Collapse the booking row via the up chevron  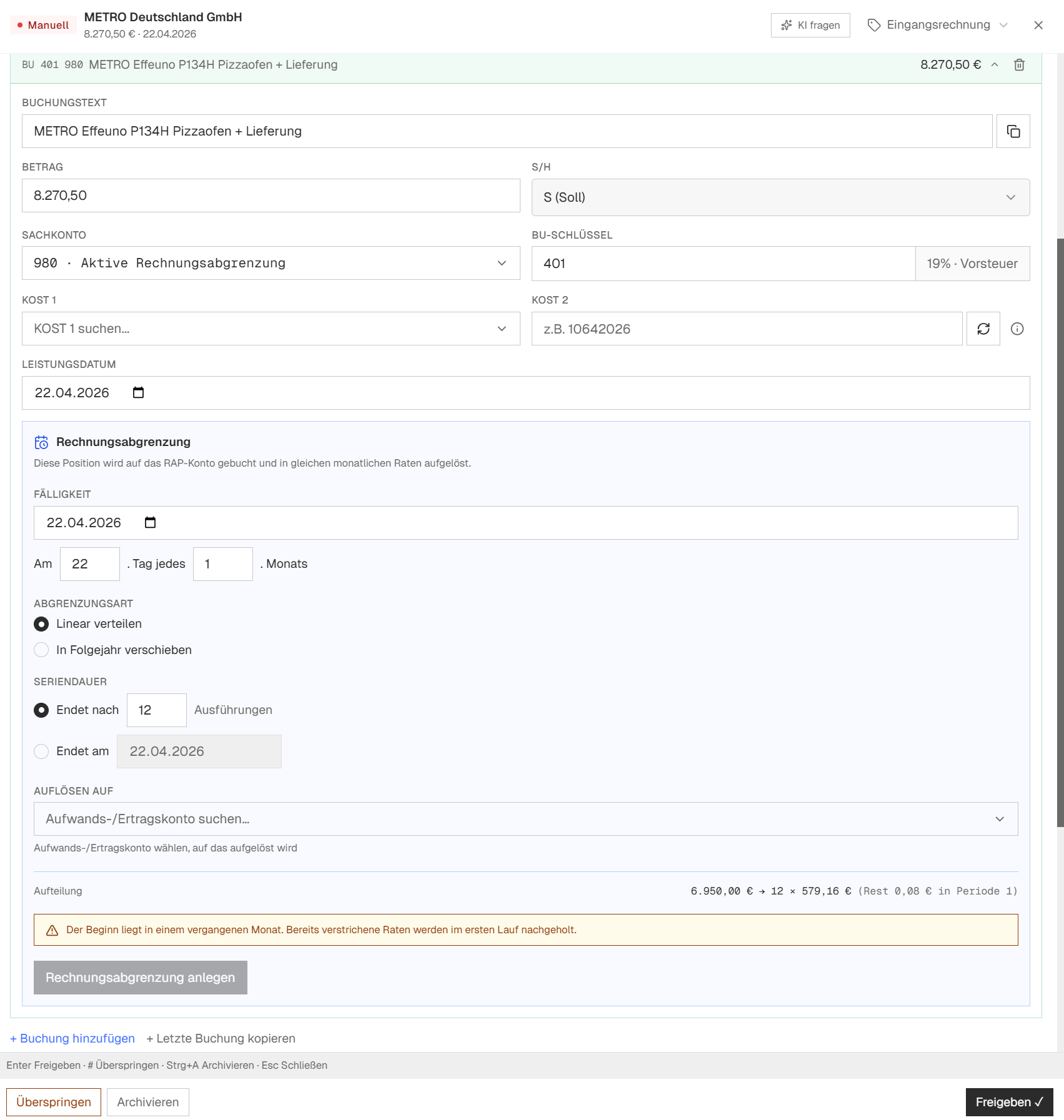pyautogui.click(x=995, y=65)
